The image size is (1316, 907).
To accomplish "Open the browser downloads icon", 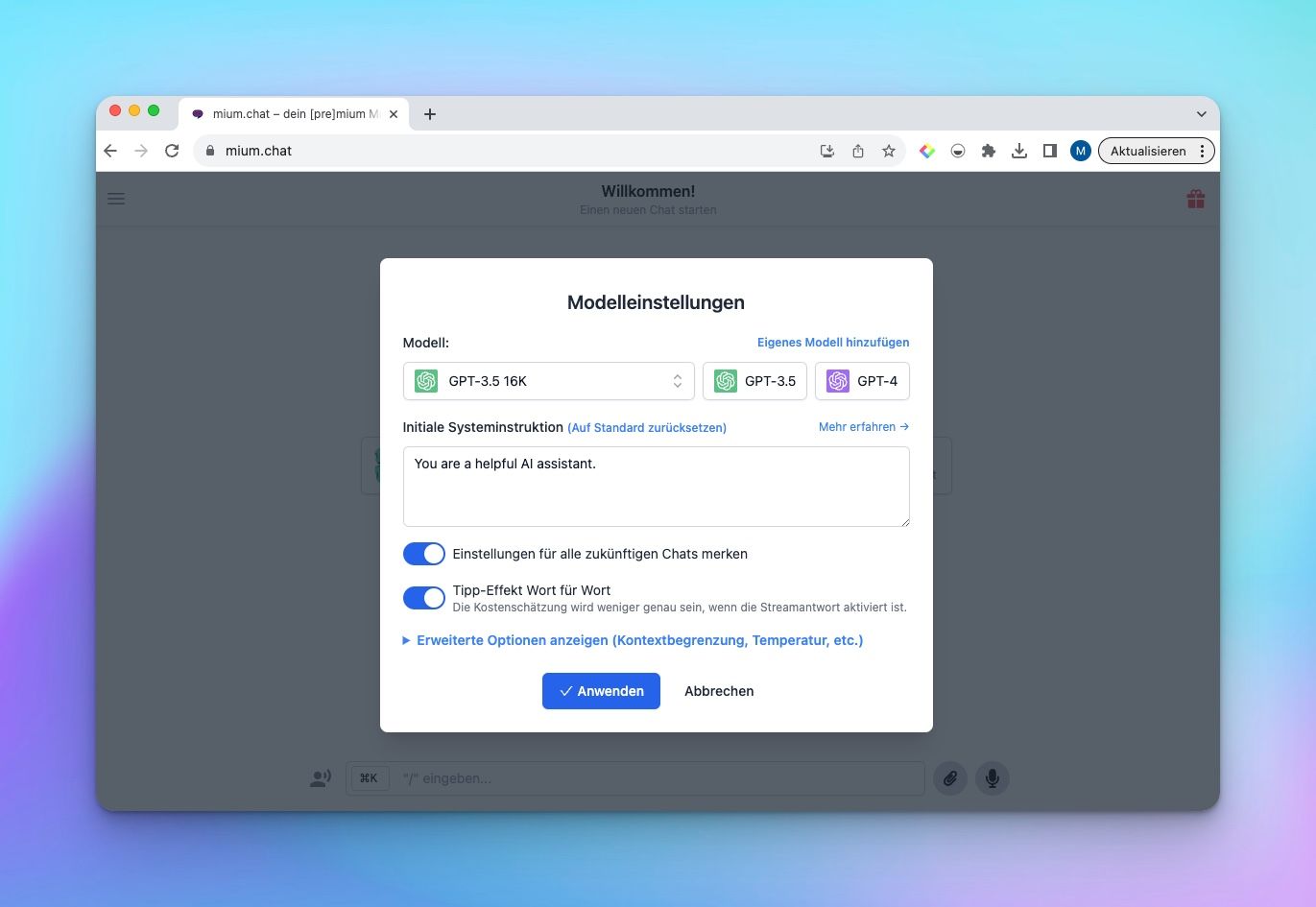I will tap(1019, 151).
